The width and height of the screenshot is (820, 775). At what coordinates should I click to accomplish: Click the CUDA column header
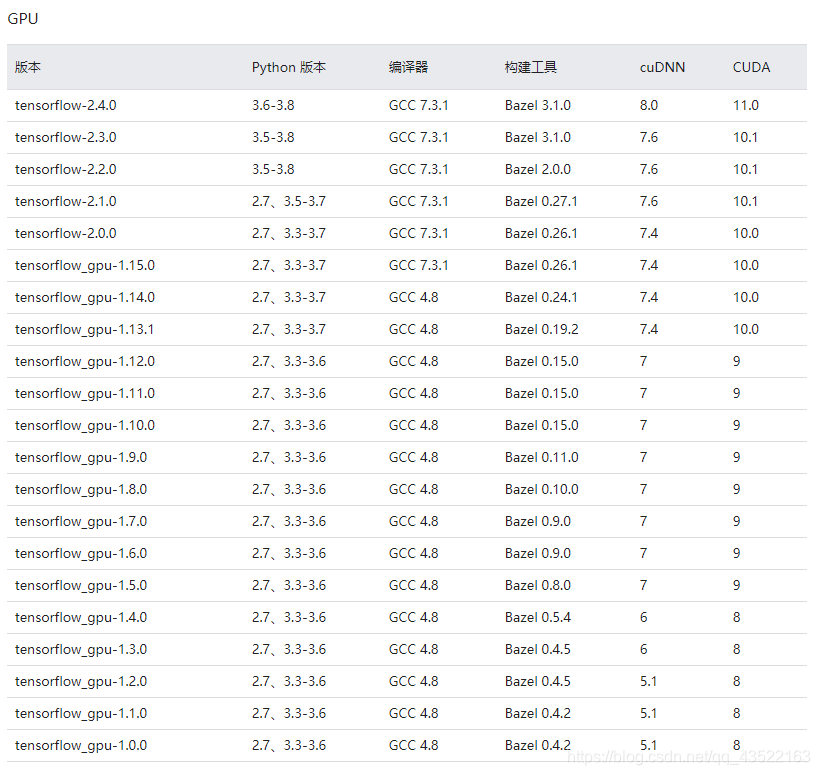click(x=751, y=67)
